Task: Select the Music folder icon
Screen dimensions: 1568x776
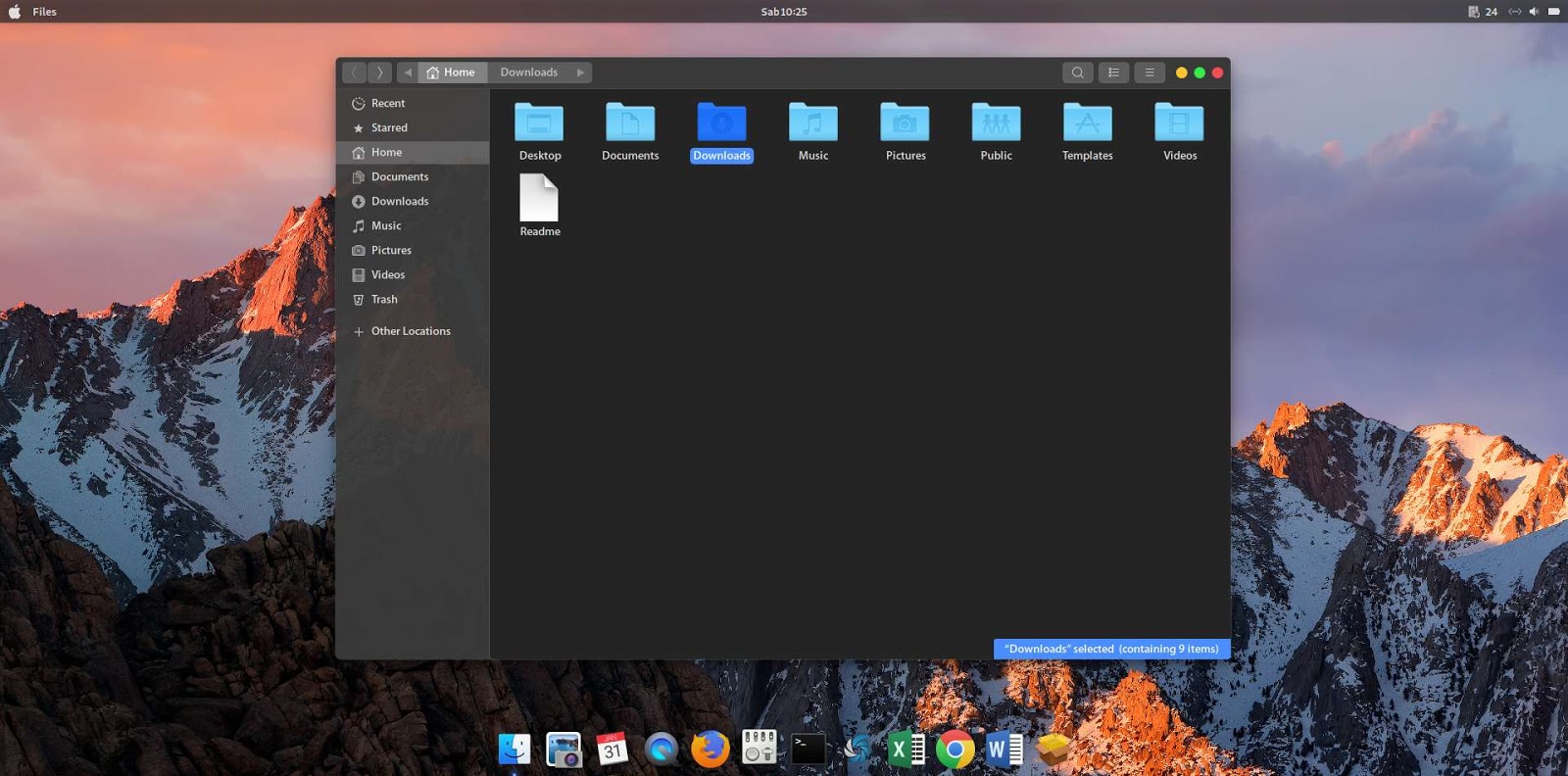Action: tap(813, 122)
